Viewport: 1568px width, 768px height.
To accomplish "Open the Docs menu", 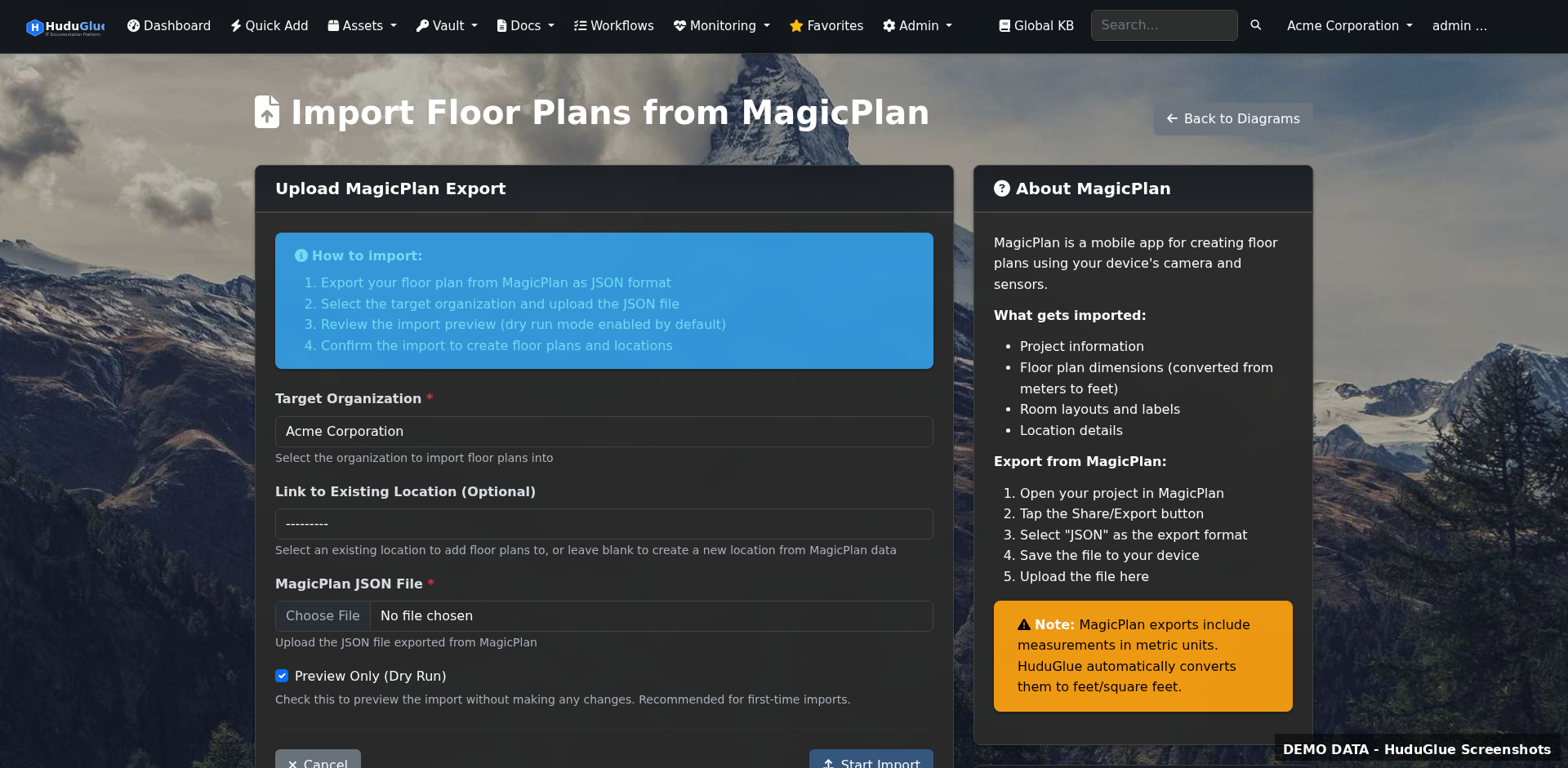I will pyautogui.click(x=524, y=25).
